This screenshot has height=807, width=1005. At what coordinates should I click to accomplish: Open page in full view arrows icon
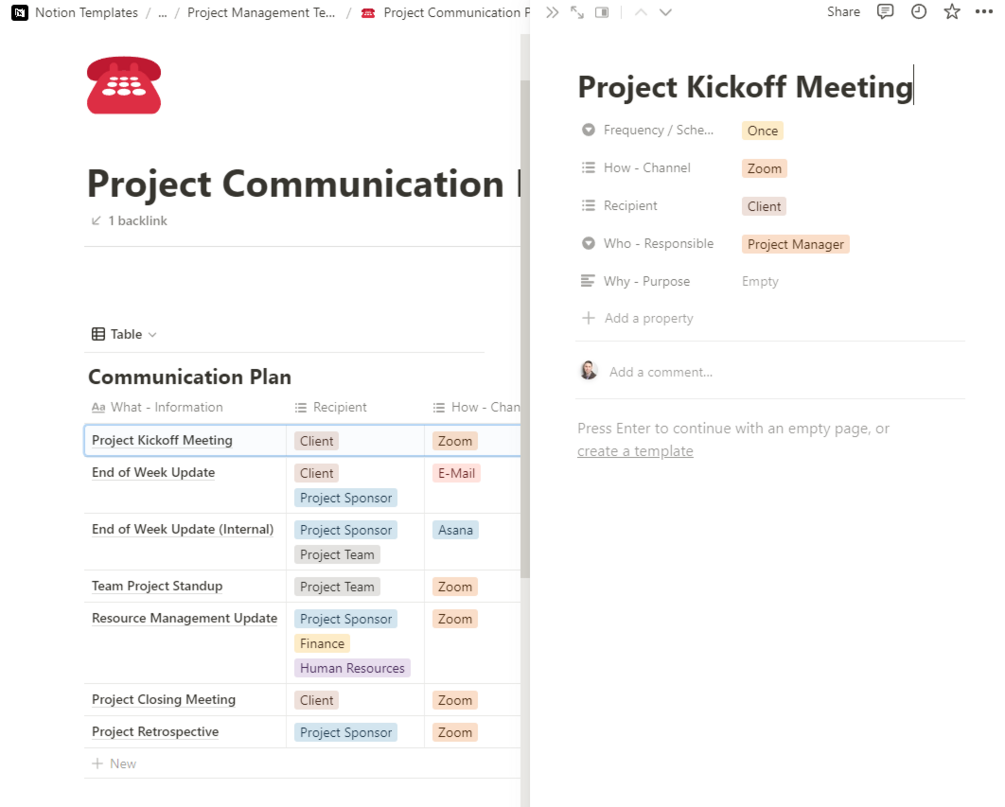[x=577, y=12]
